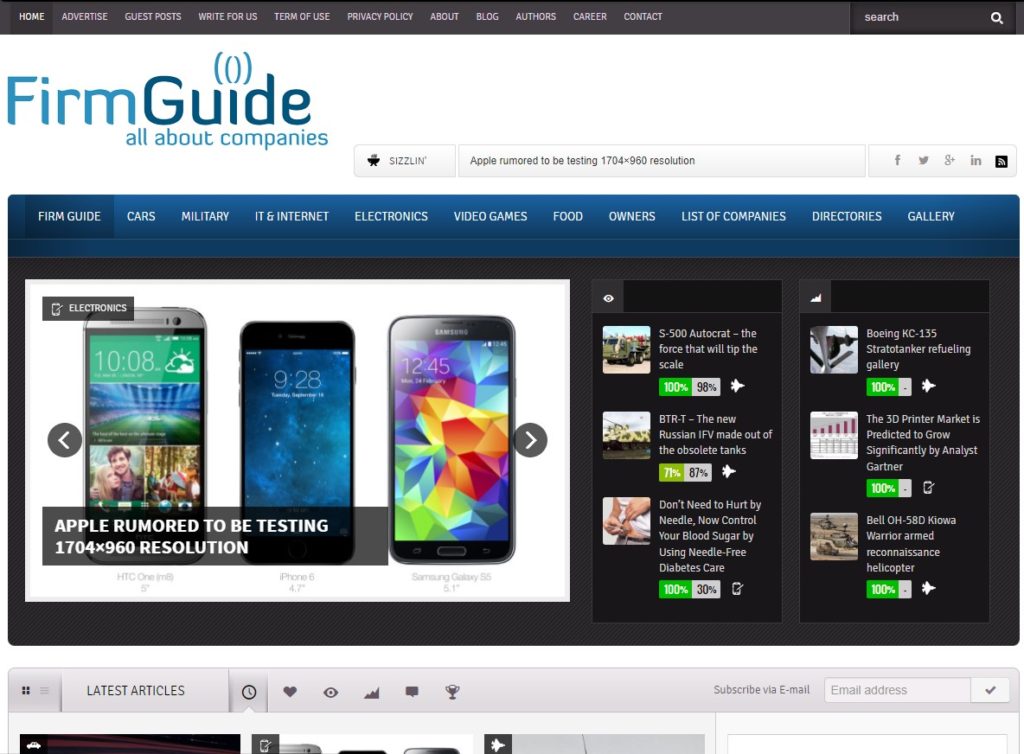Open 3D Printer Market article link
The width and height of the screenshot is (1024, 754).
coord(923,443)
